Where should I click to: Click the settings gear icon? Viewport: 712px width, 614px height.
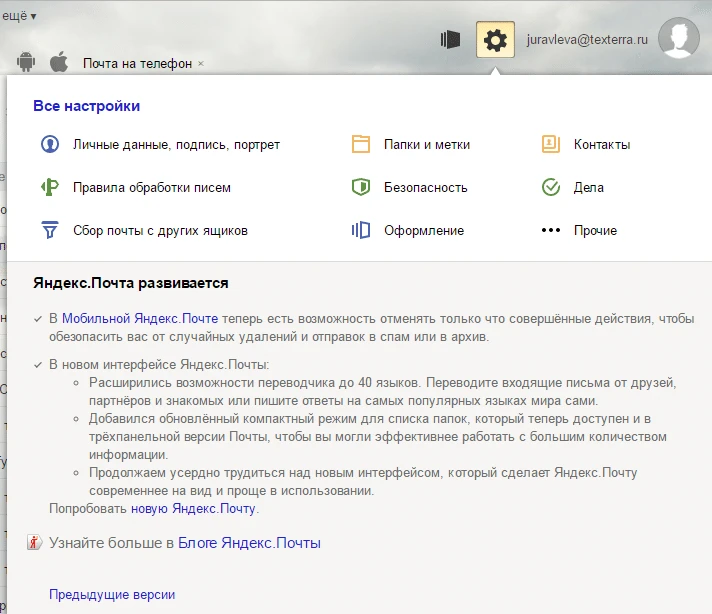[x=495, y=40]
